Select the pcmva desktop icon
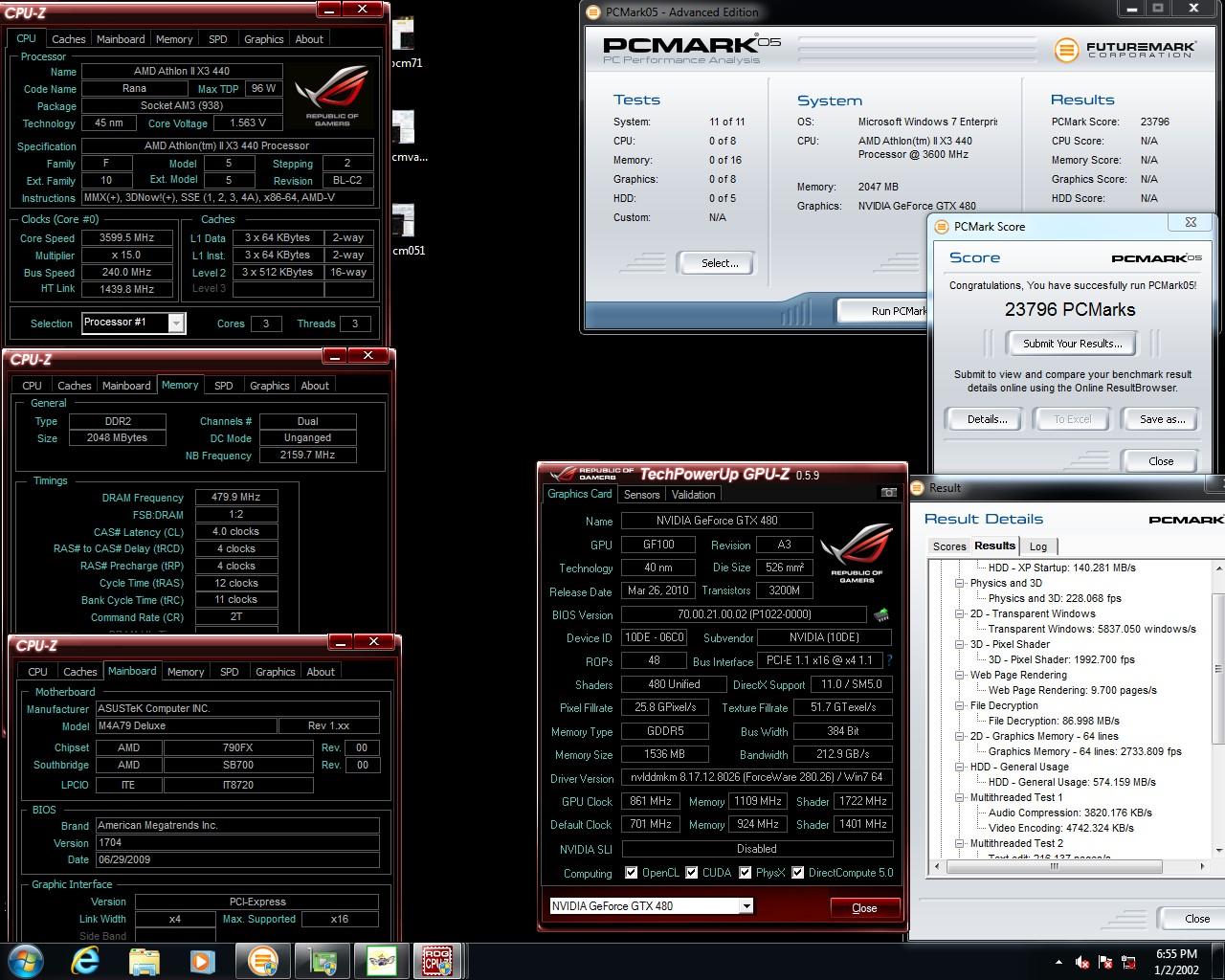The image size is (1225, 980). coord(406,138)
